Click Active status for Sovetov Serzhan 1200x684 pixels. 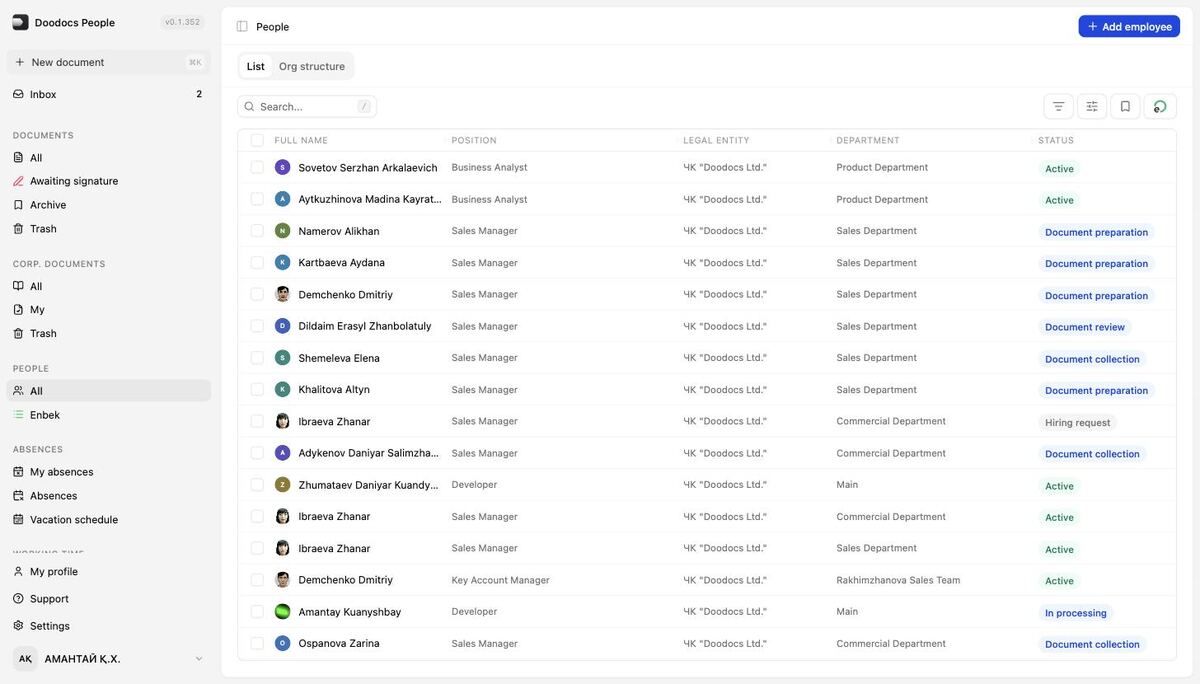click(1059, 169)
